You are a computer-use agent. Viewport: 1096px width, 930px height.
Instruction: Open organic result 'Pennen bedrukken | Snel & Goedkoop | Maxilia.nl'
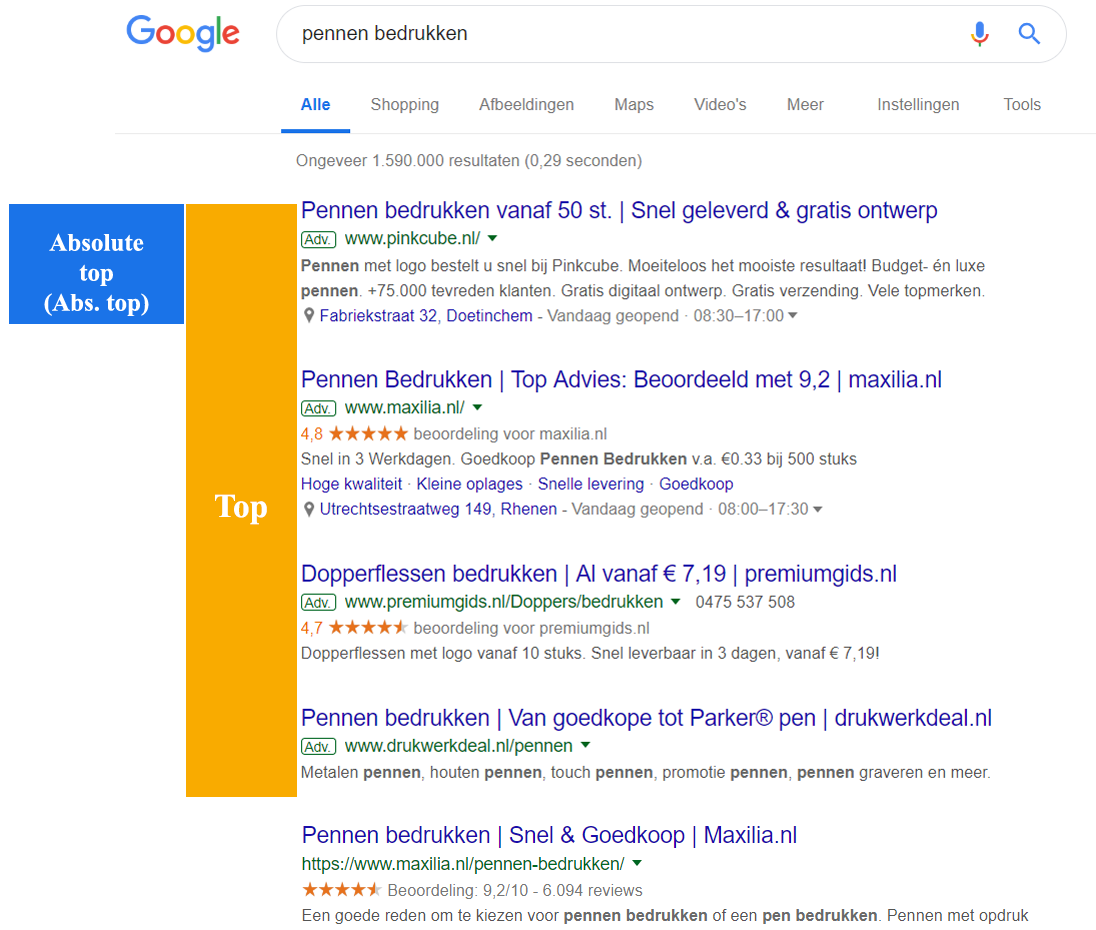(549, 836)
